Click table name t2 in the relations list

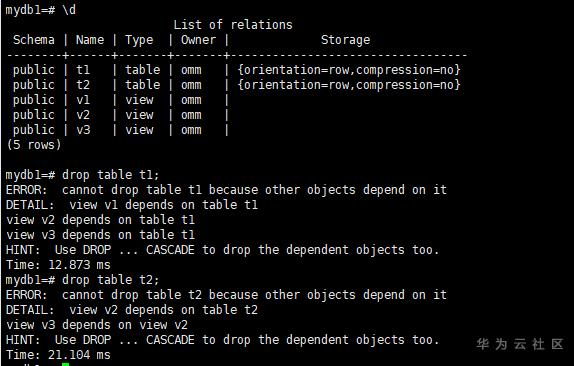coord(83,85)
